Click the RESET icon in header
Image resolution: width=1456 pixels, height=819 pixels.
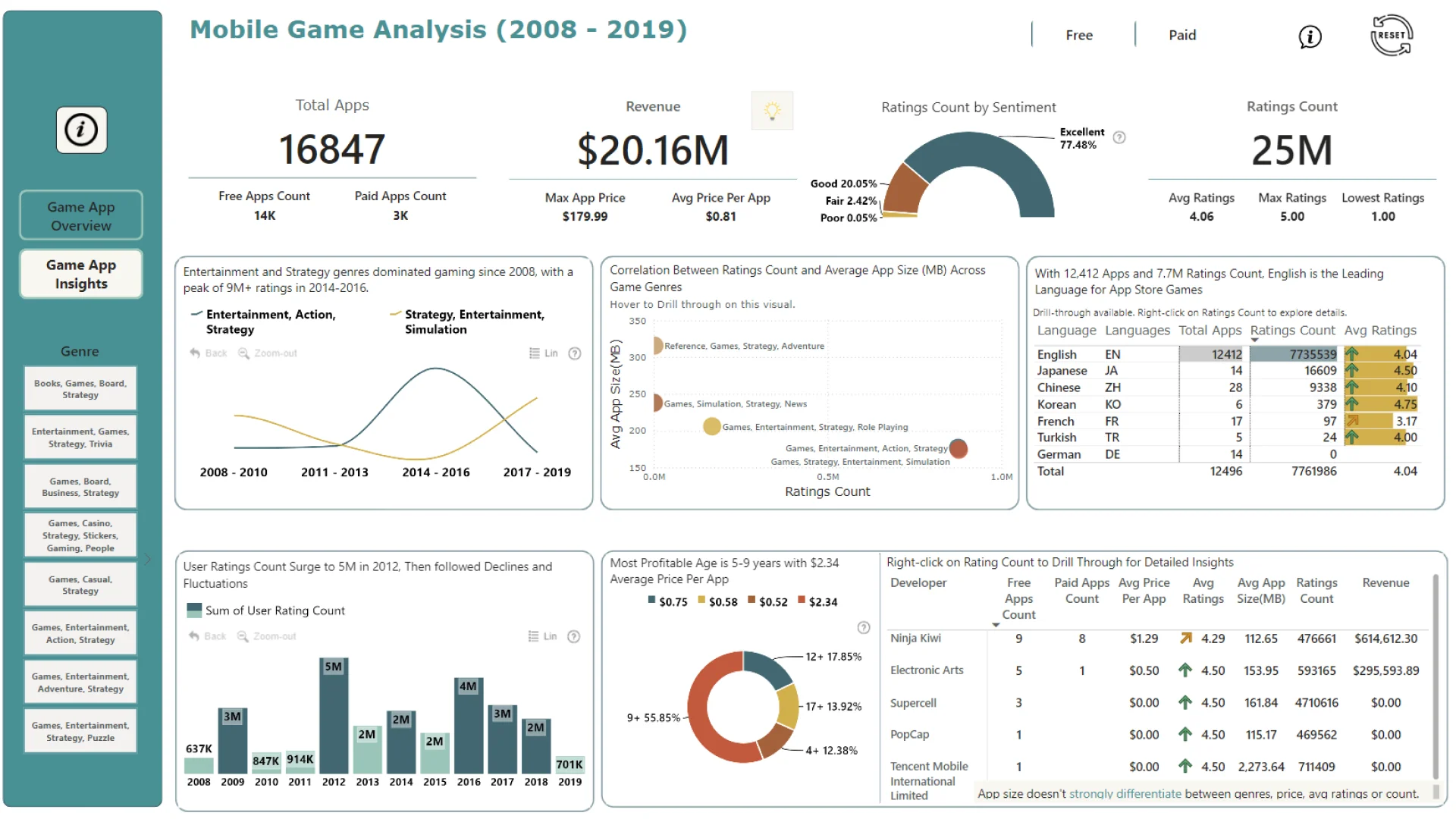pos(1392,35)
